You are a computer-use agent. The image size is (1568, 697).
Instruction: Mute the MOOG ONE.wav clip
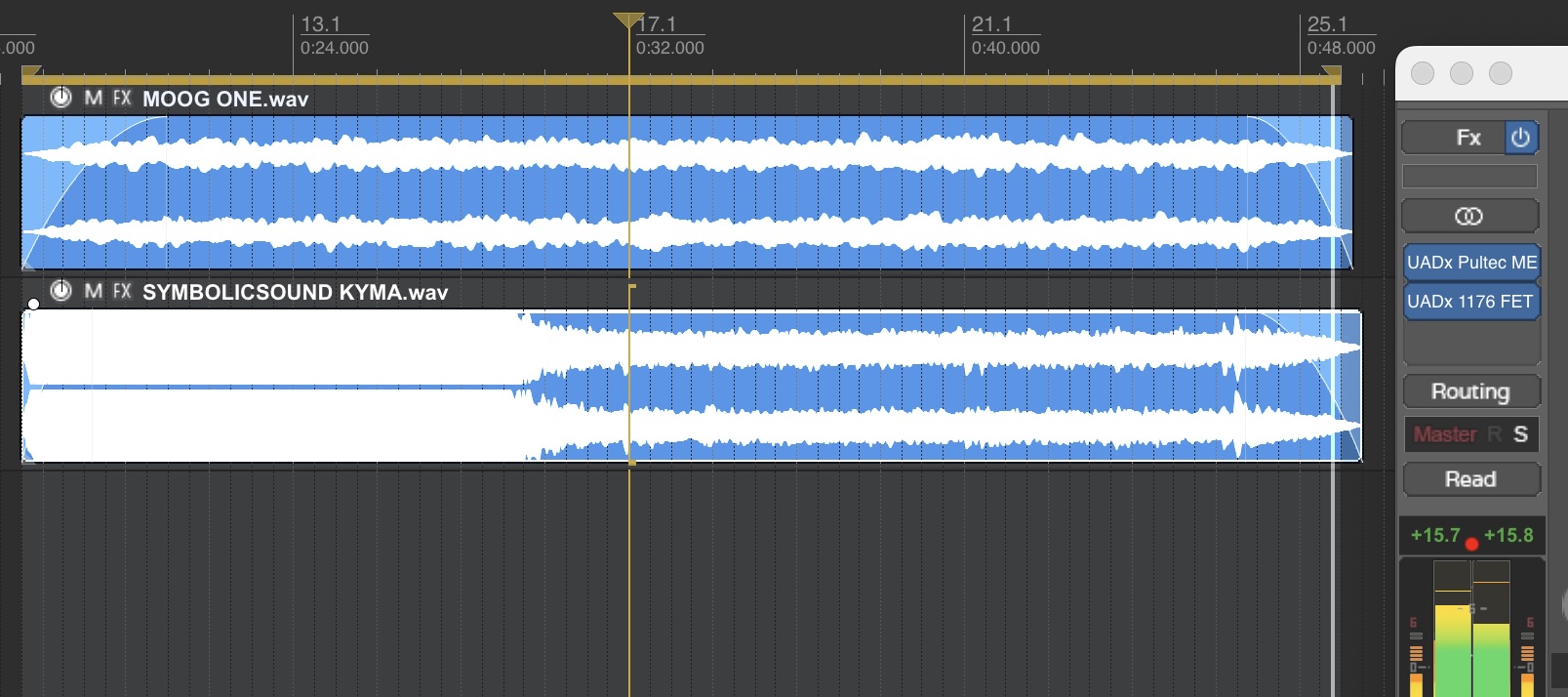94,98
